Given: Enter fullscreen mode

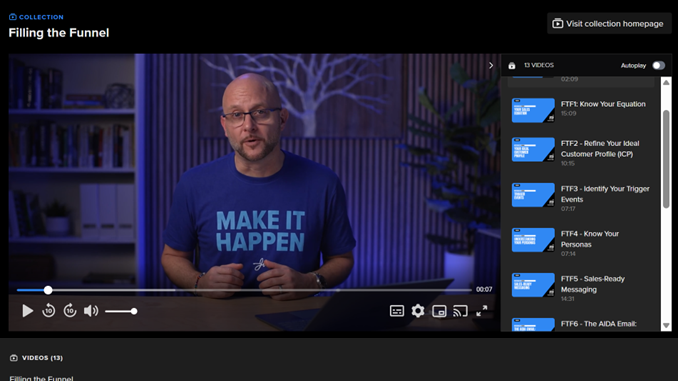Looking at the screenshot, I should [x=482, y=311].
